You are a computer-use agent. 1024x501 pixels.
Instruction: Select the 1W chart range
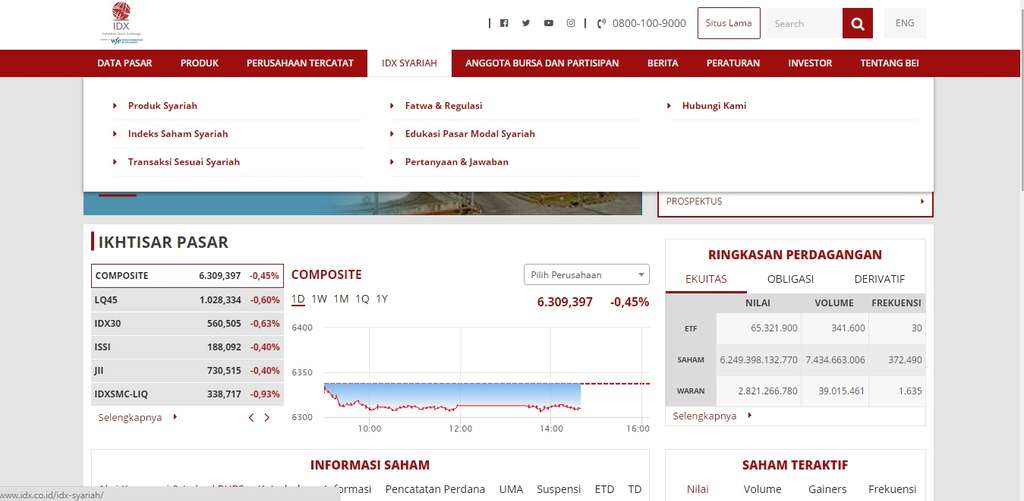point(319,299)
